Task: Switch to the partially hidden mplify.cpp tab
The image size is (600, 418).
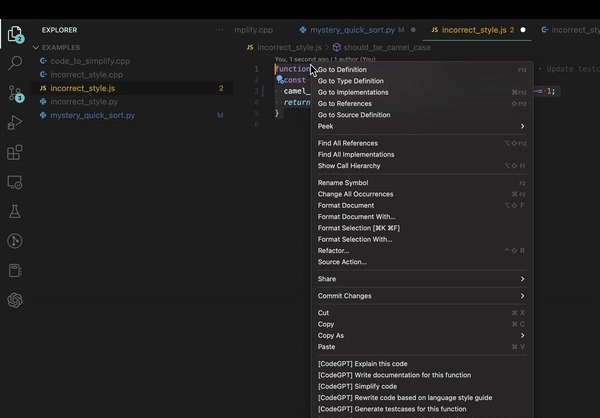Action: tap(253, 30)
